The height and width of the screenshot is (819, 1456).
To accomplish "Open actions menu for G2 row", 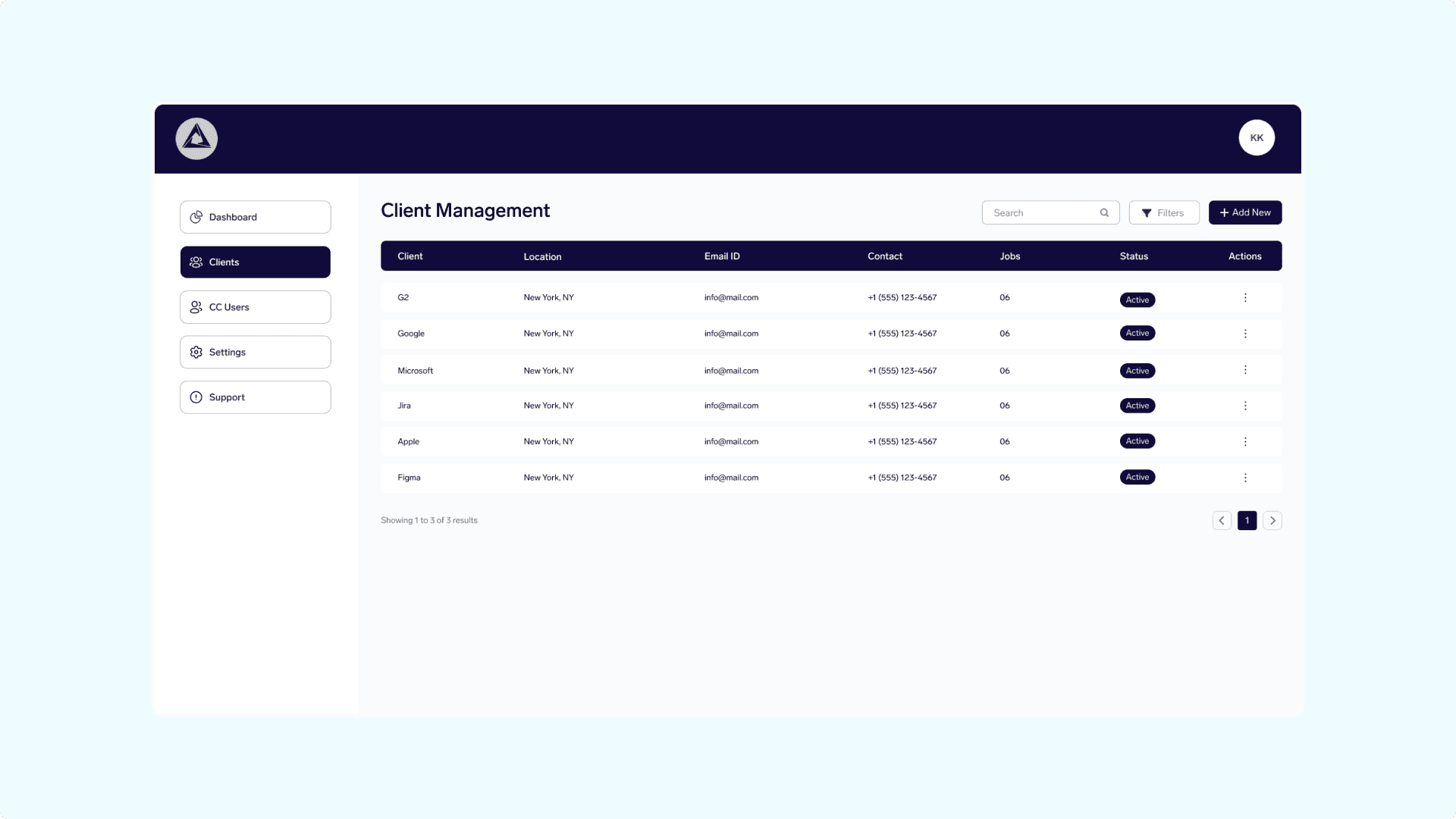I will 1244,298.
